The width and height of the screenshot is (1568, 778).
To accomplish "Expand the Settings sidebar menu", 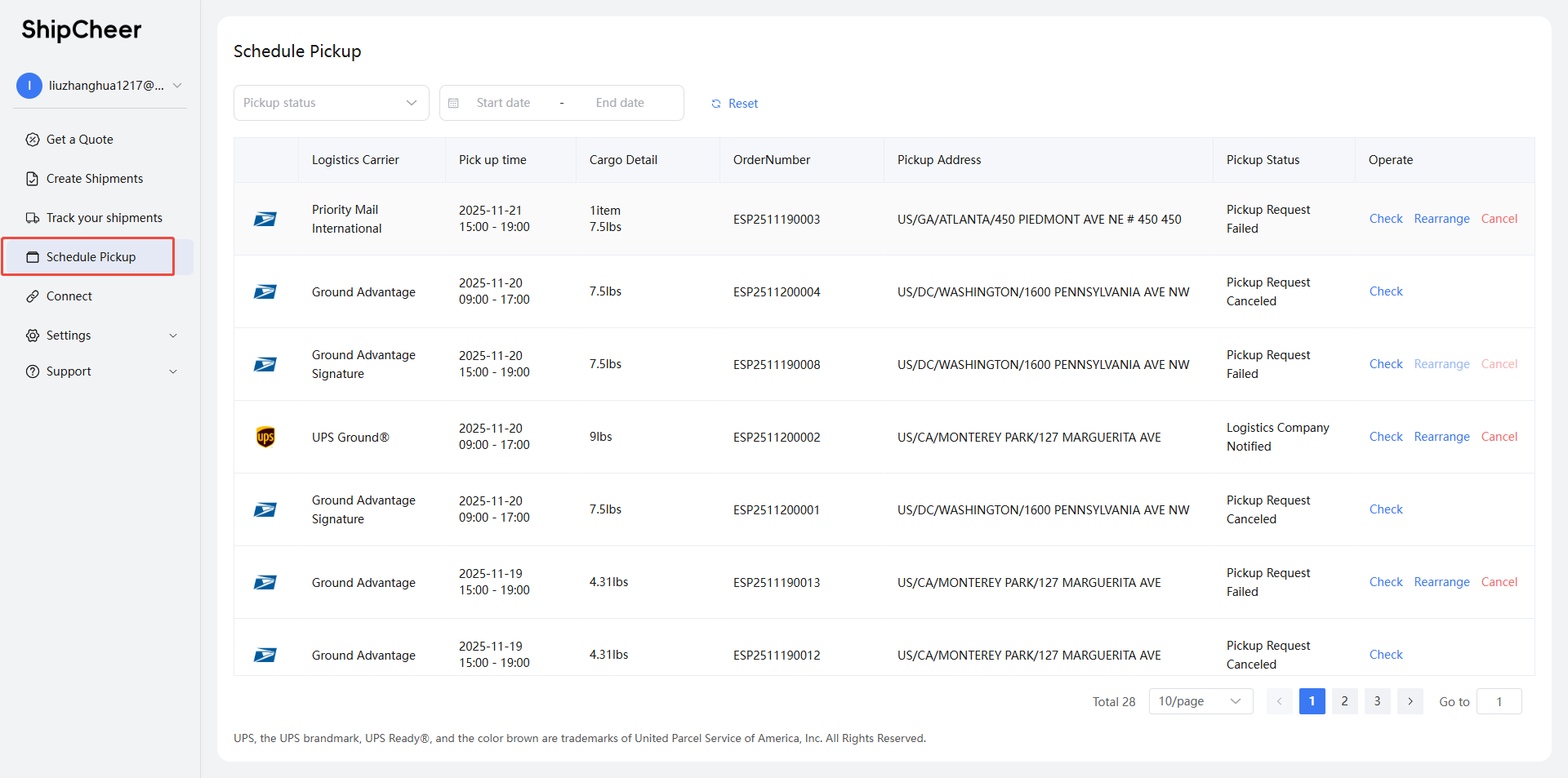I will coord(101,336).
